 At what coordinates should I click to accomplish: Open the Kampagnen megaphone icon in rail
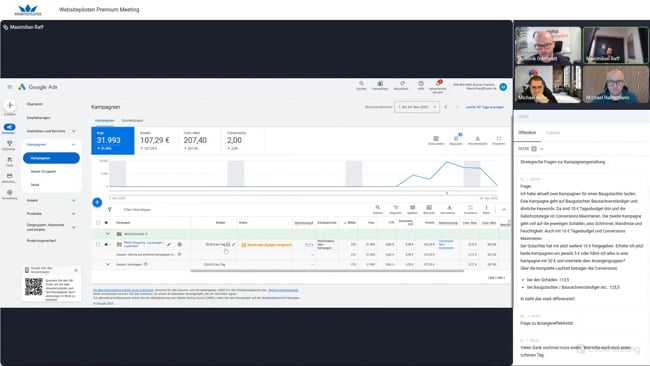(x=10, y=127)
